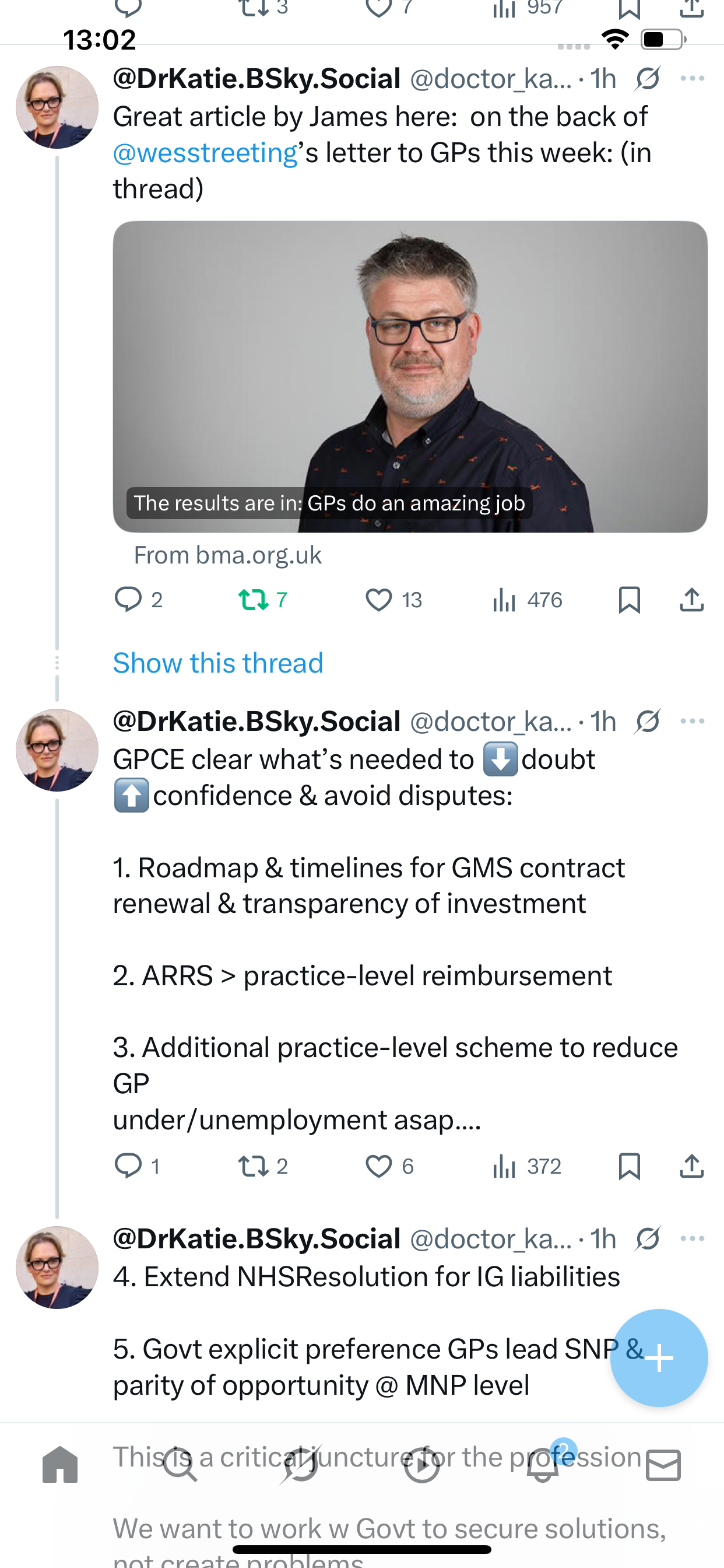Open more options on the first DrKatie post
This screenshot has width=724, height=1568.
pyautogui.click(x=692, y=79)
